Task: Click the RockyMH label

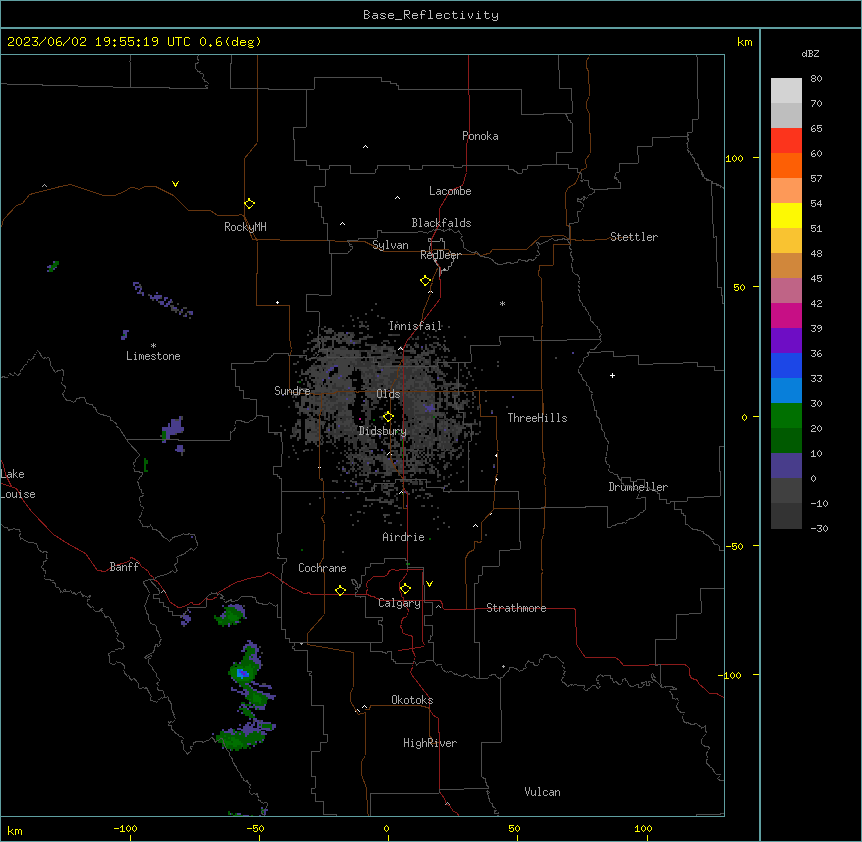Action: 245,227
